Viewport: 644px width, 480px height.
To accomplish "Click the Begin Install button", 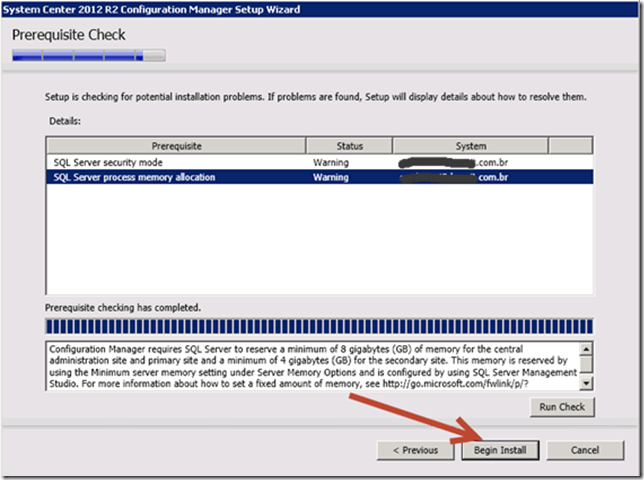I will [x=500, y=450].
